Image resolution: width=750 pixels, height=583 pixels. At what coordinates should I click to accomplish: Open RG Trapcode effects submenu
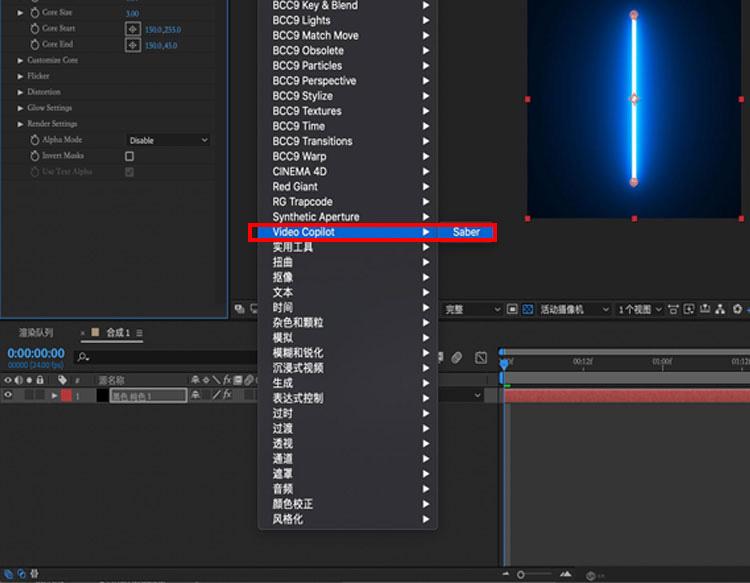(x=348, y=202)
